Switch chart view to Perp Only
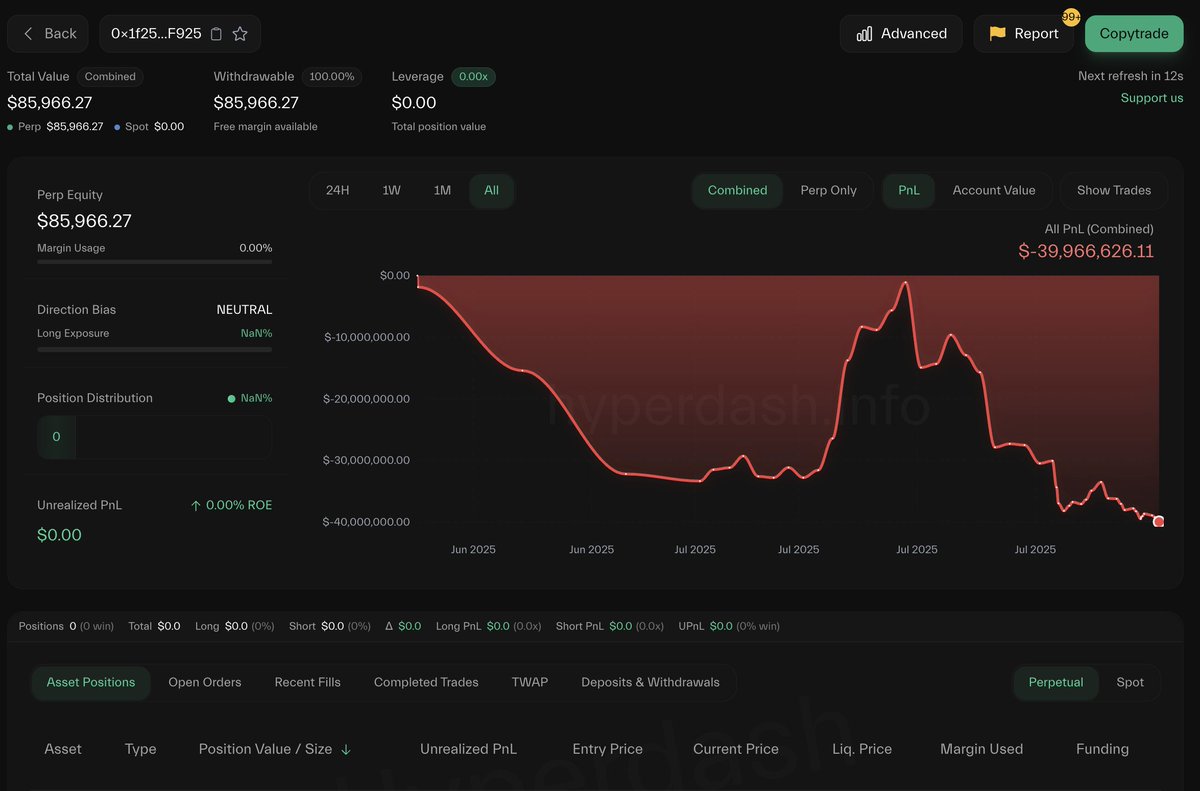The width and height of the screenshot is (1200, 791). tap(828, 190)
